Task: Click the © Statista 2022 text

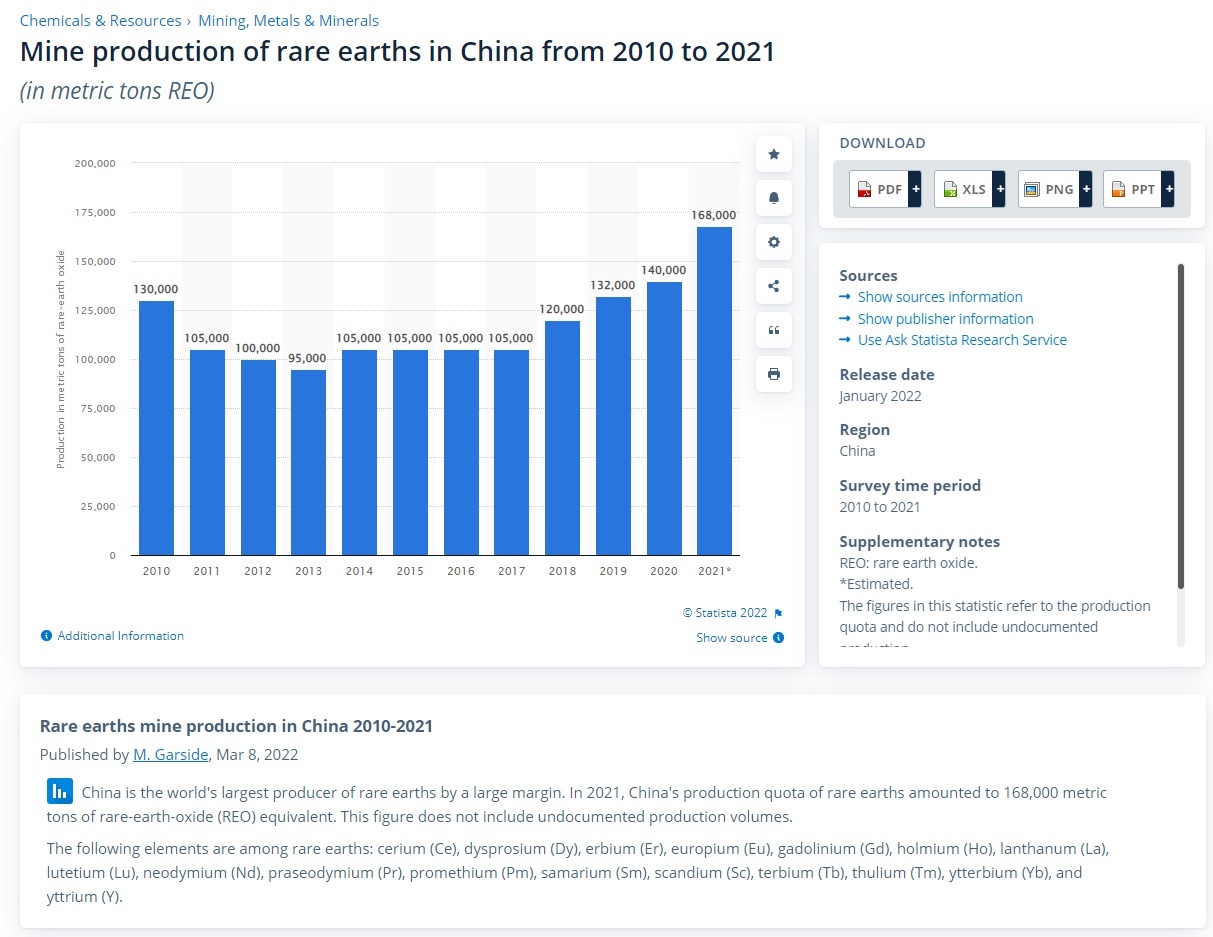Action: point(725,613)
